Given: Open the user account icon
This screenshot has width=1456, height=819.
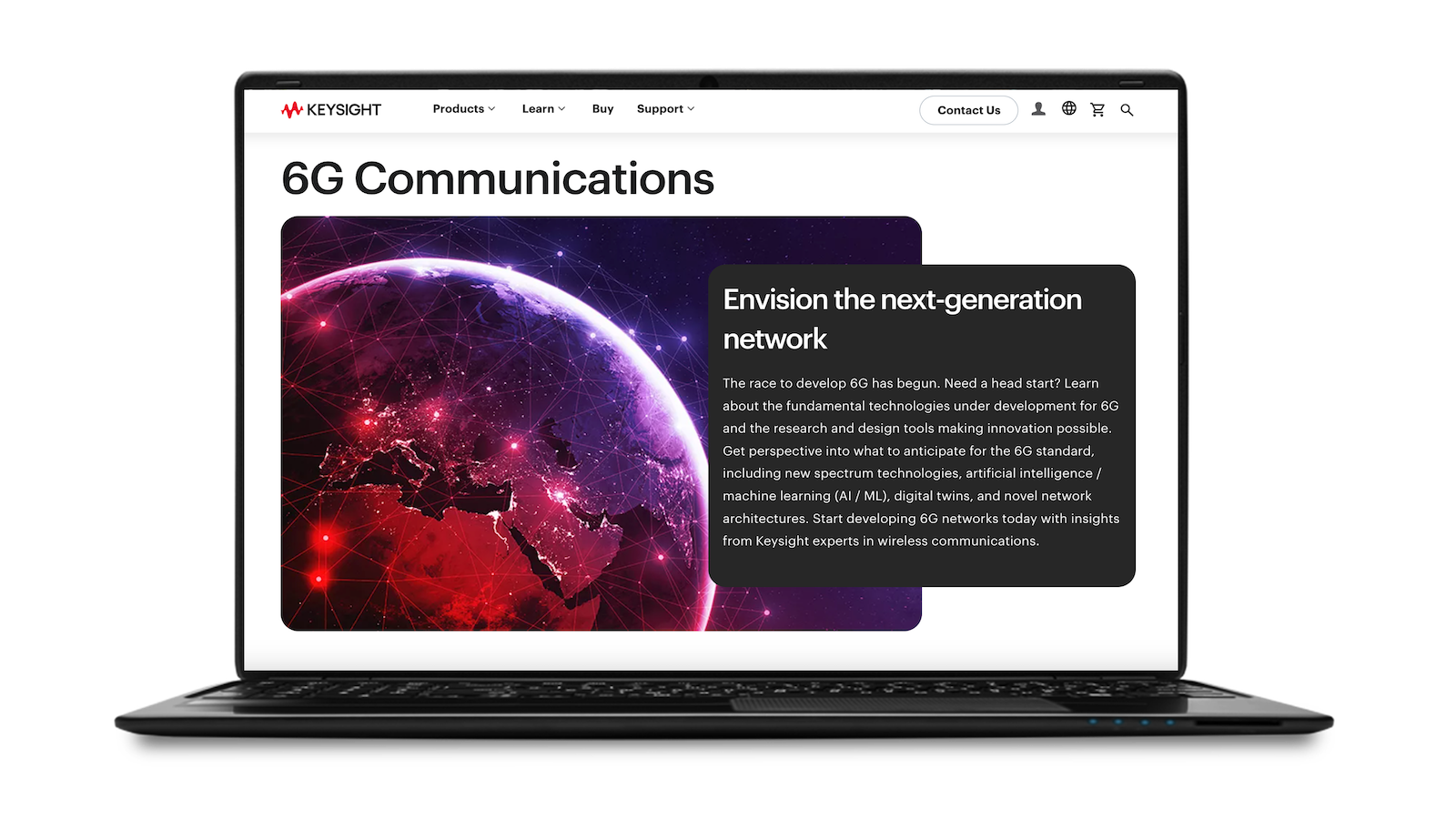Looking at the screenshot, I should pos(1038,109).
